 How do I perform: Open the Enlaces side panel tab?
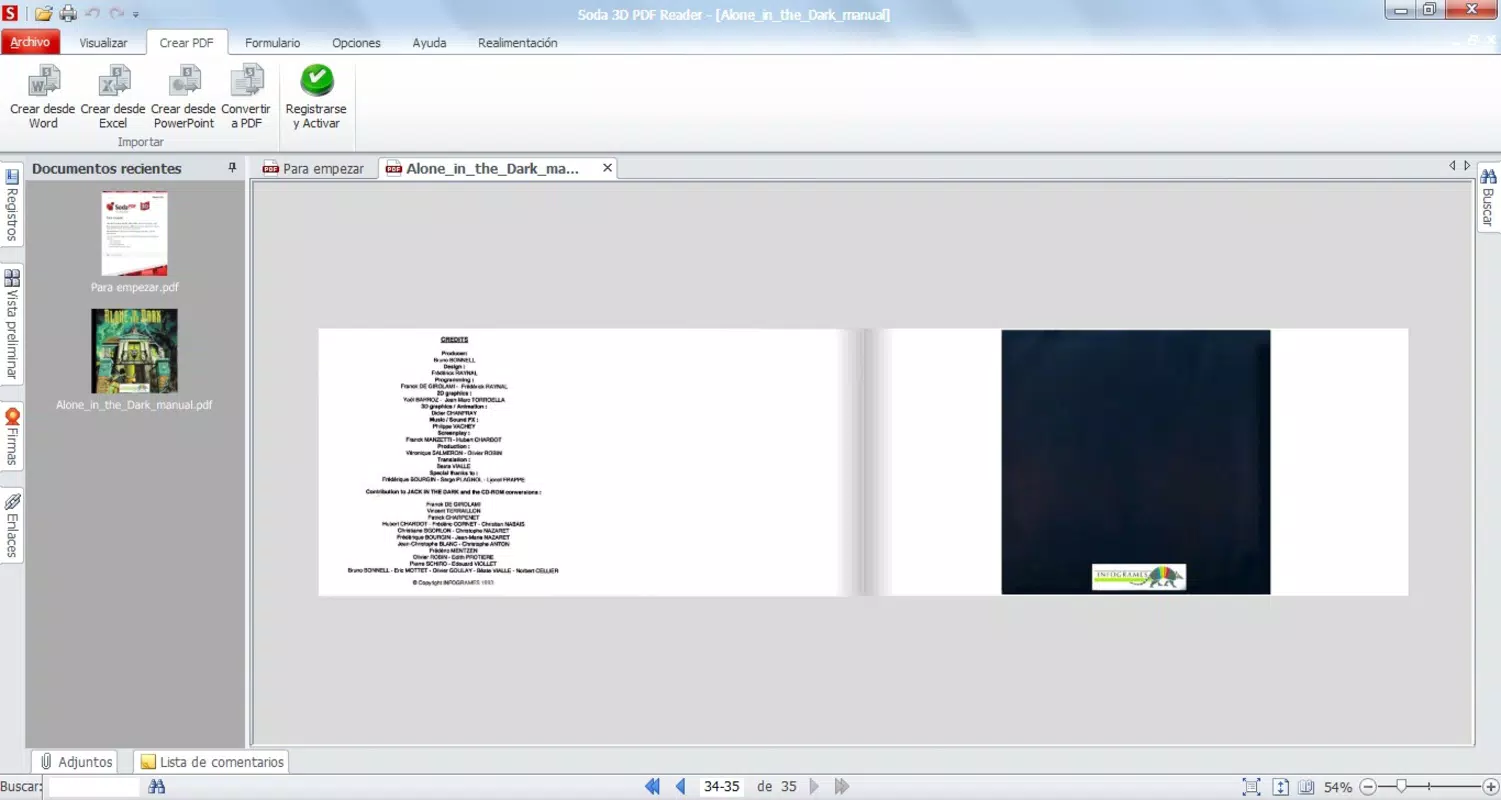12,526
